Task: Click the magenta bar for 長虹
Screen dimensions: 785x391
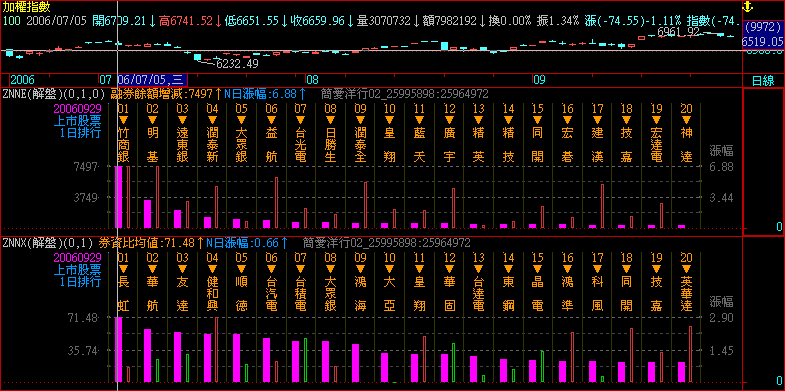Action: point(119,350)
